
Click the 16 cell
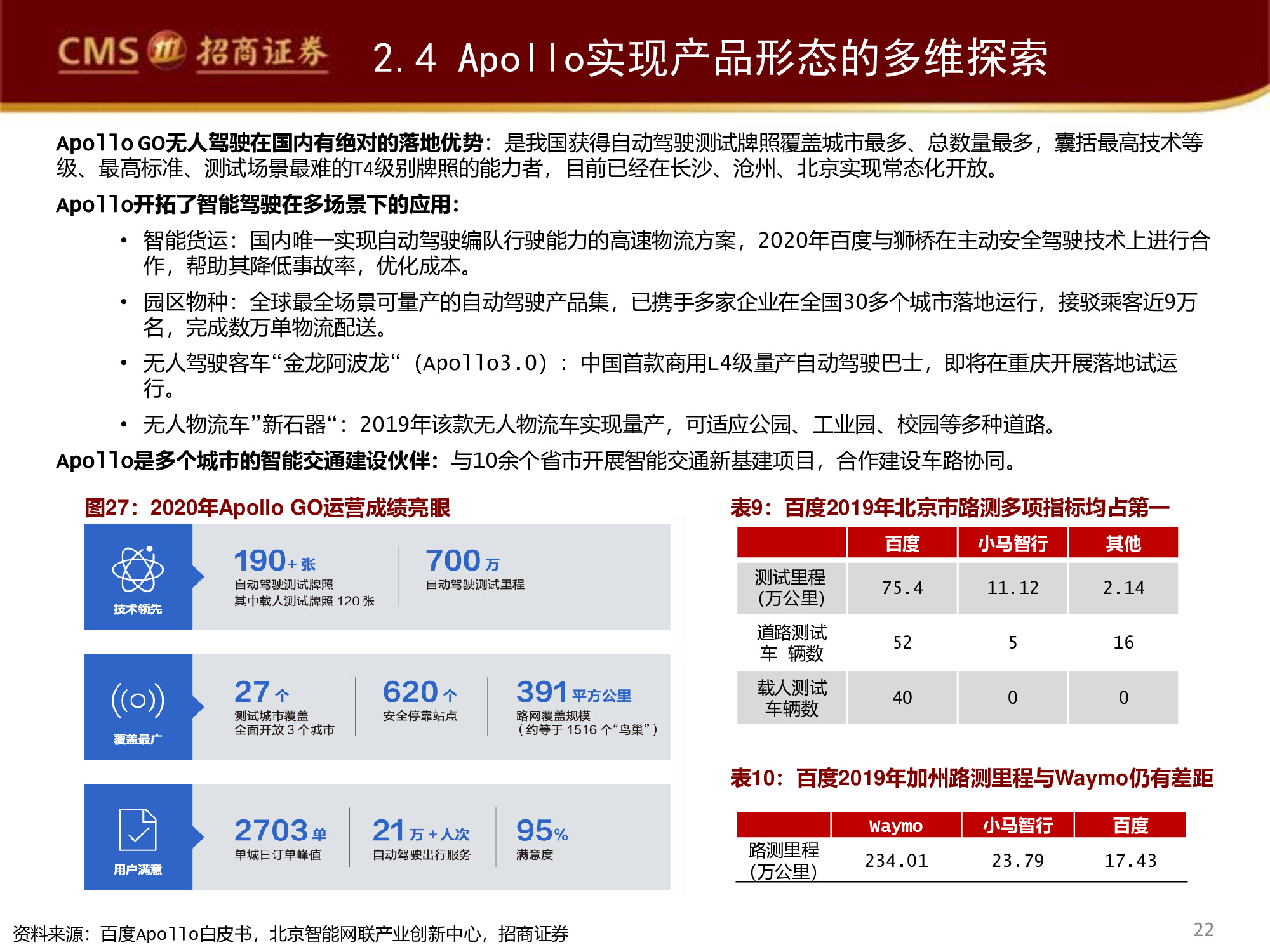pos(1123,642)
